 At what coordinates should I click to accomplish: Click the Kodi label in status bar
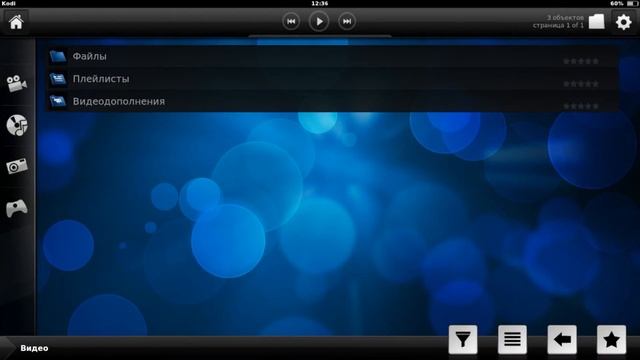[9, 3]
